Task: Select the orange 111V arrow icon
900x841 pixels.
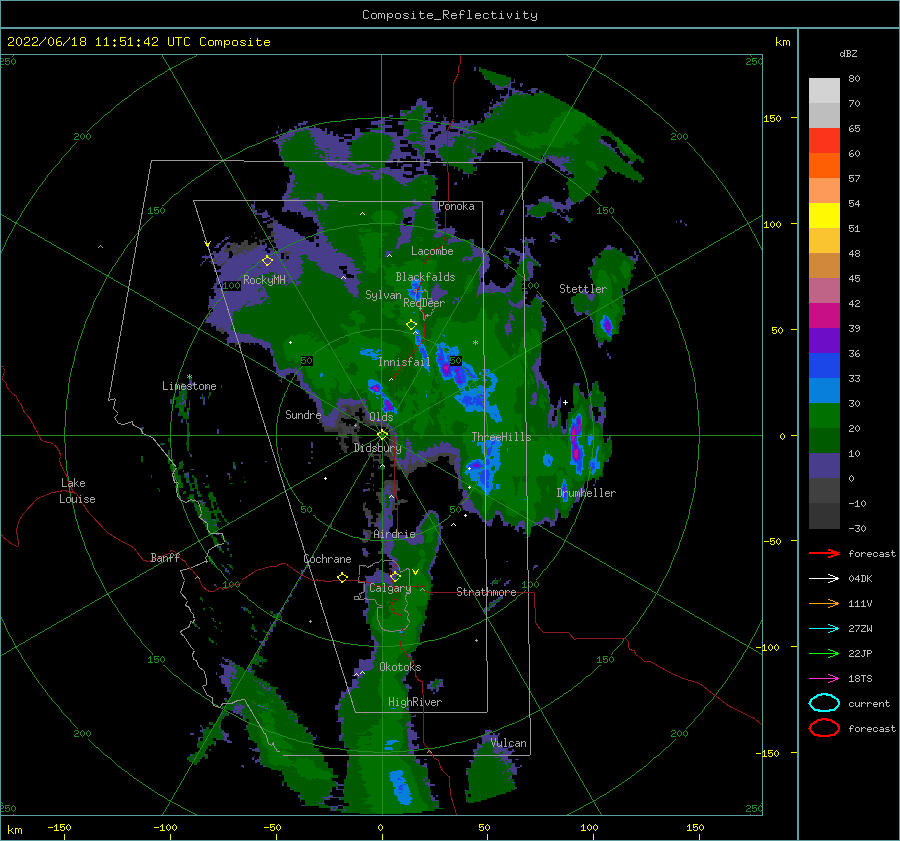Action: pyautogui.click(x=824, y=603)
